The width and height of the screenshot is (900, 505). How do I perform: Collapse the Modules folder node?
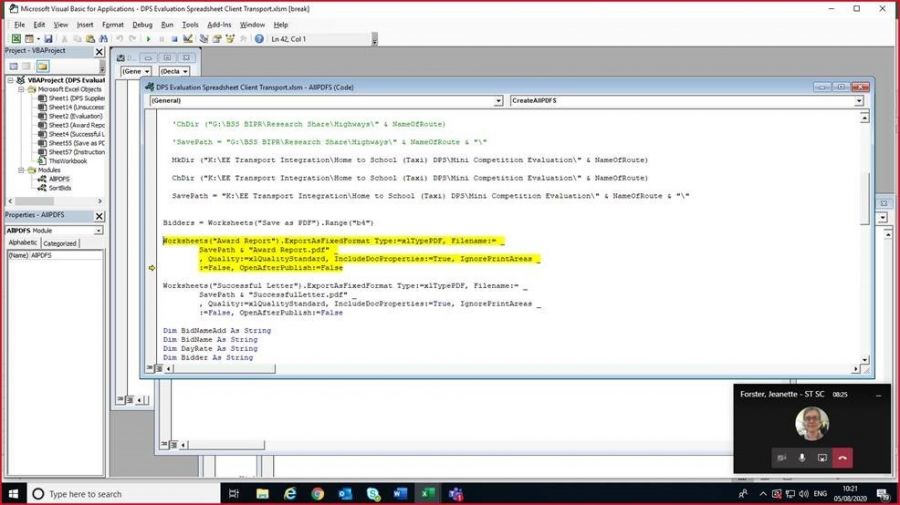coord(21,170)
